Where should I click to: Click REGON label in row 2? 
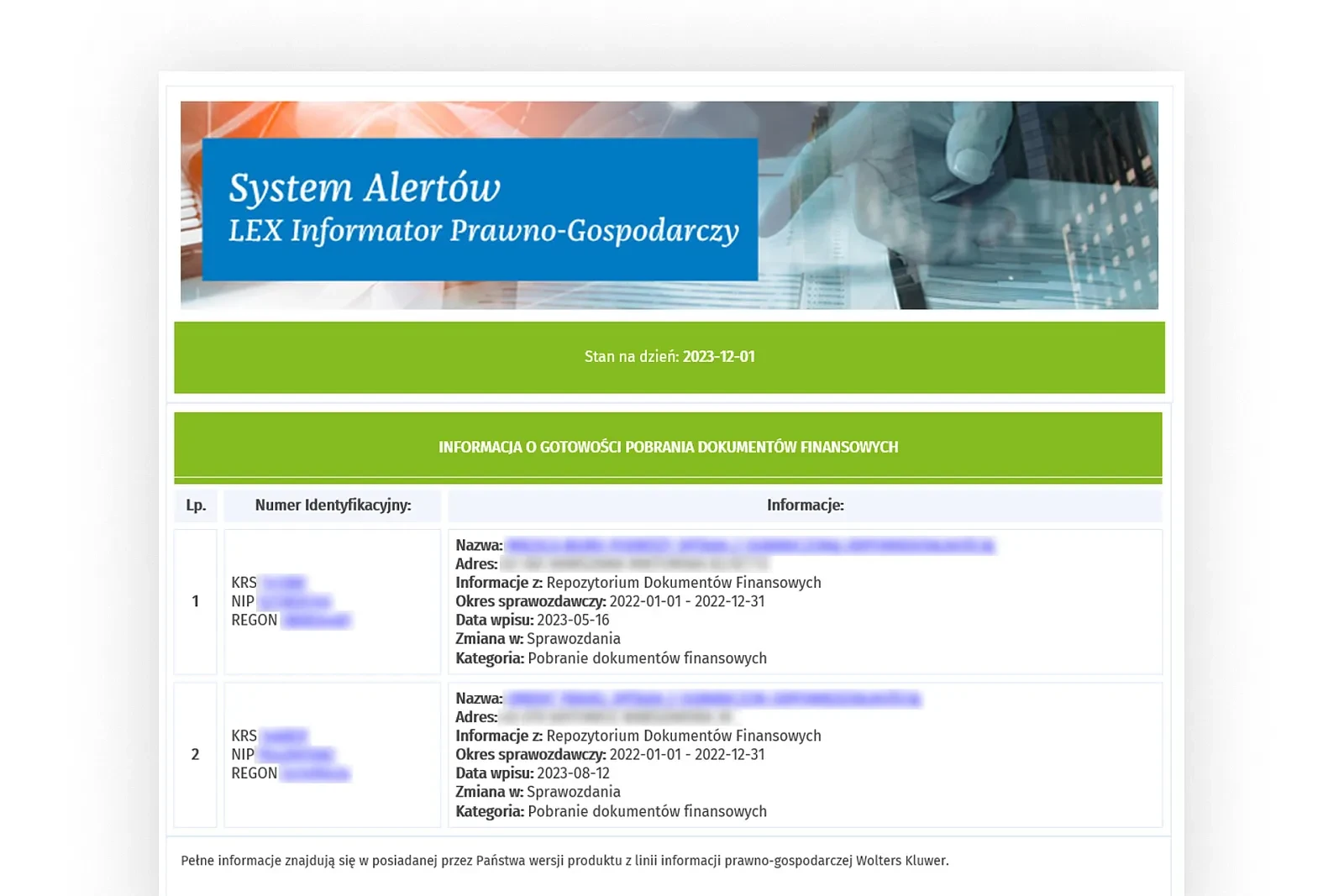click(255, 773)
